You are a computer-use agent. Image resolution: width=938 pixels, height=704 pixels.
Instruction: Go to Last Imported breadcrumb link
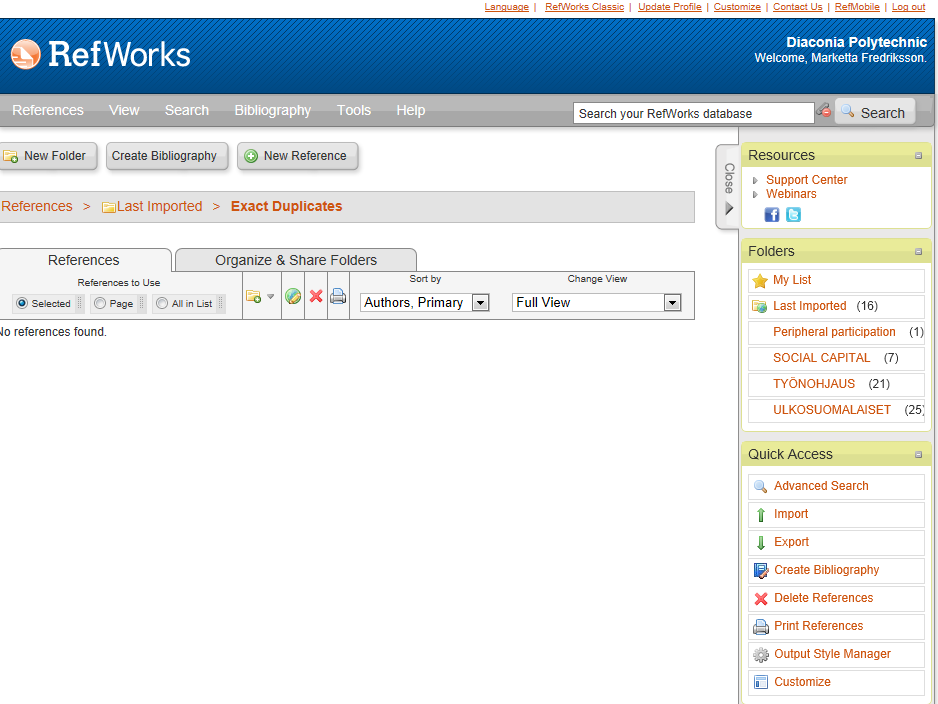pos(159,206)
